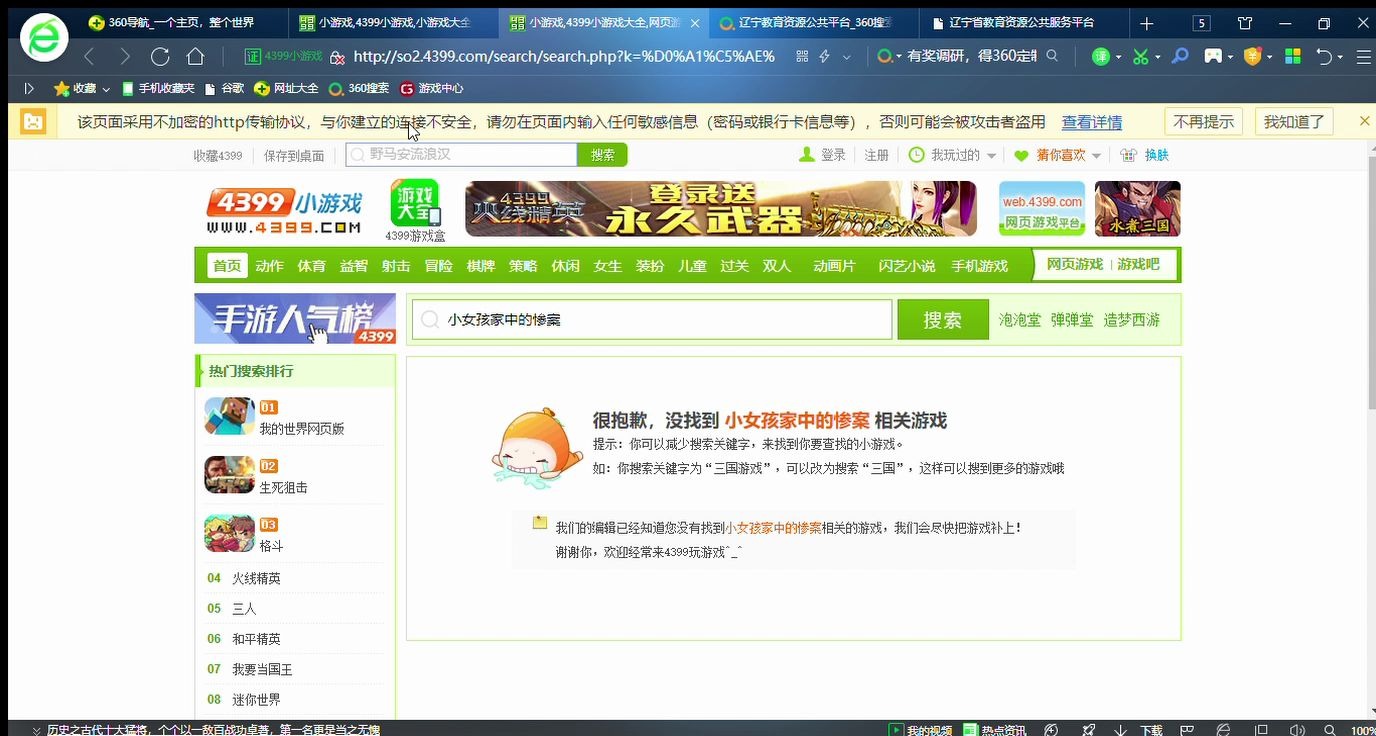Screen dimensions: 1376x736
Task: Open 游戏中心 bookmark
Action: coord(432,88)
